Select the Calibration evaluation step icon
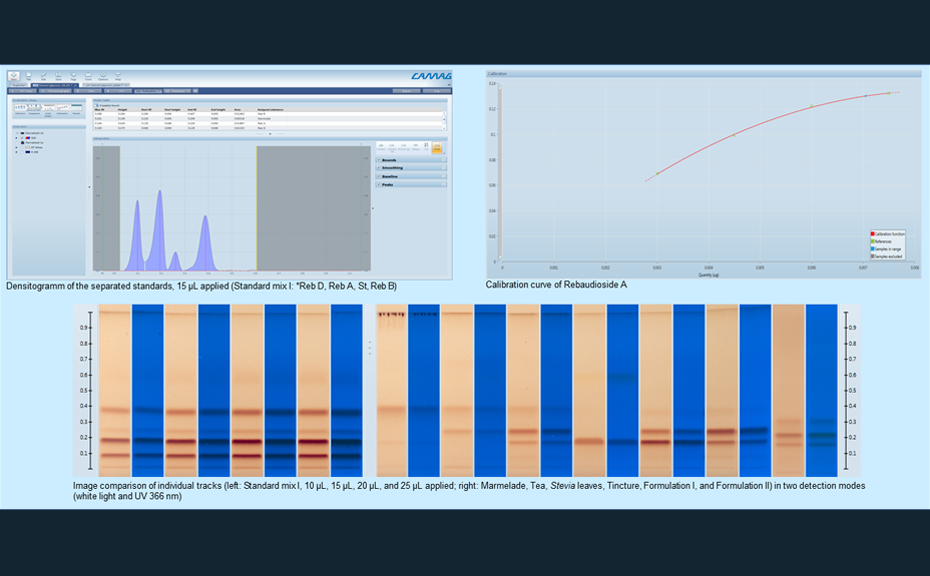Image resolution: width=930 pixels, height=576 pixels. point(62,108)
